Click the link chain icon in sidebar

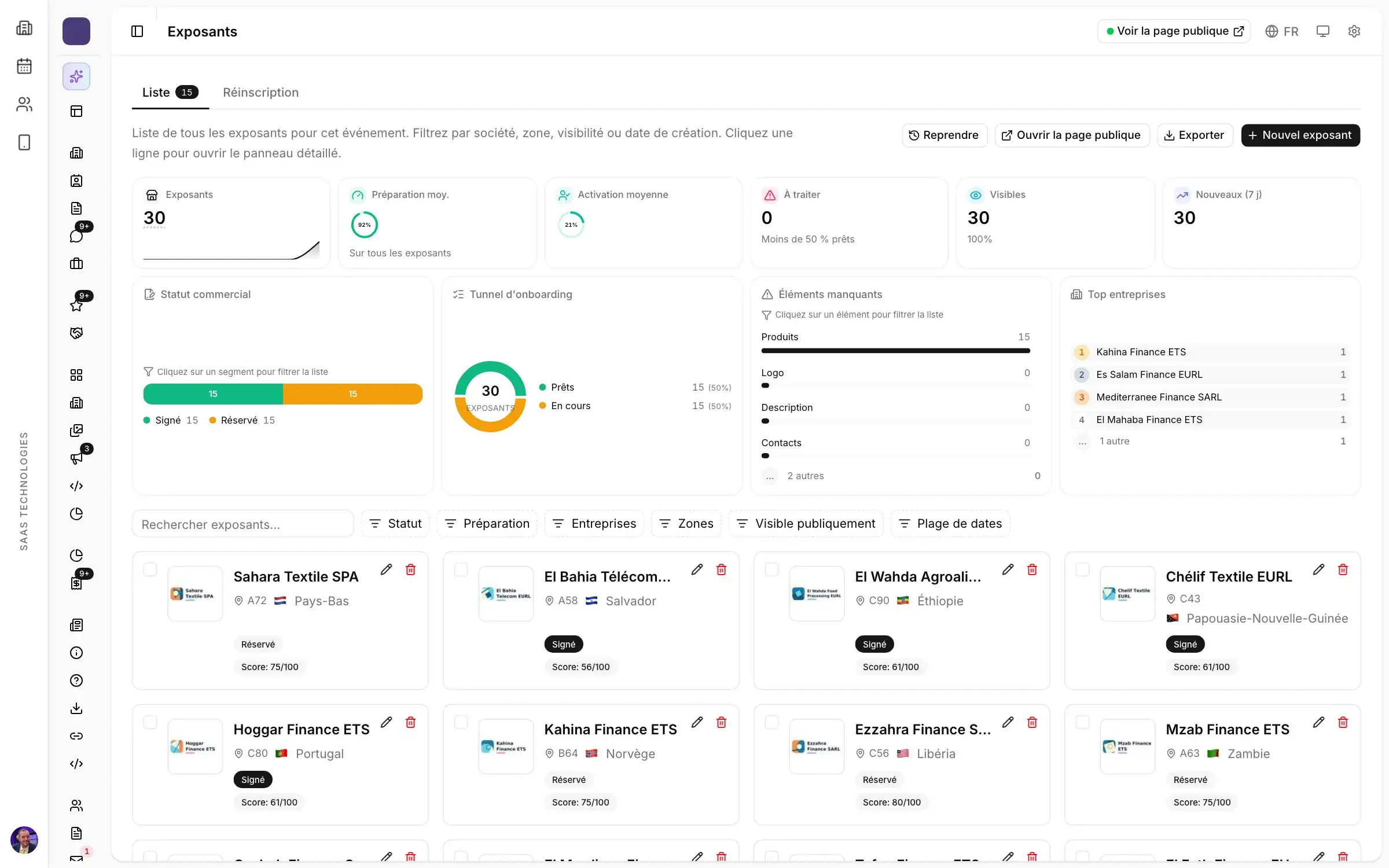coord(76,736)
